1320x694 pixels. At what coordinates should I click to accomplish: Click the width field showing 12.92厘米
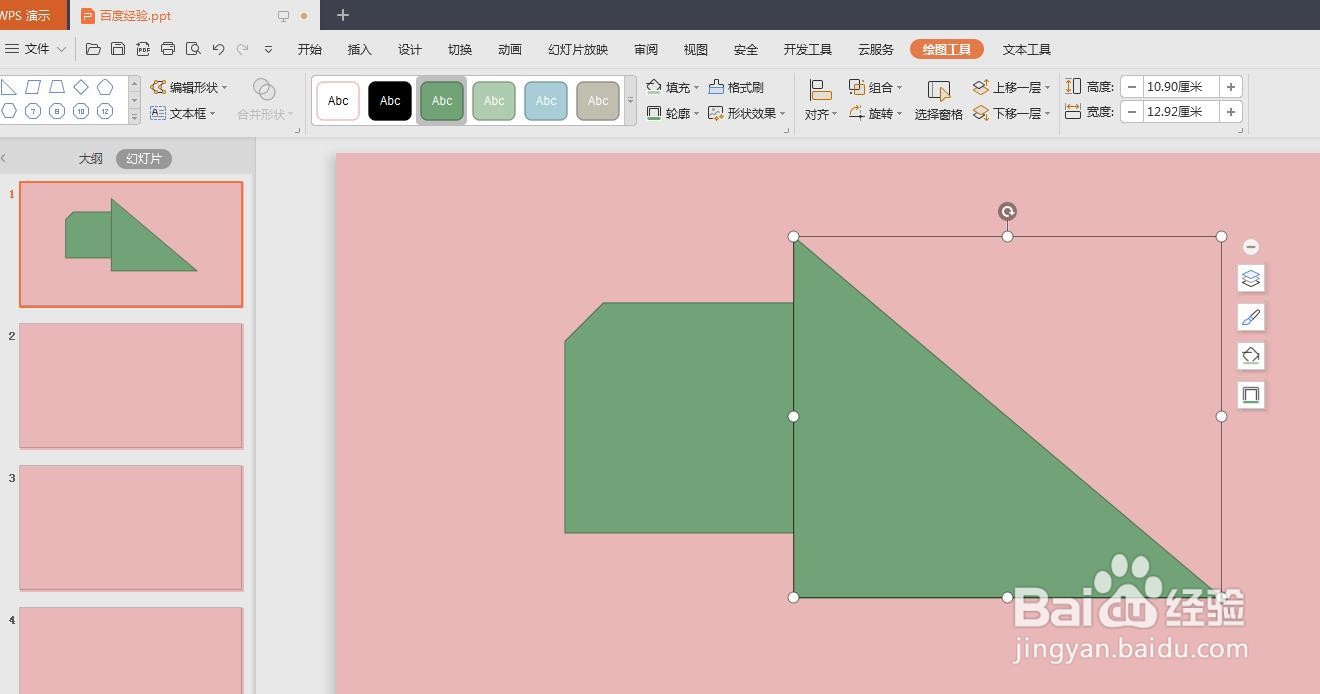coord(1182,112)
